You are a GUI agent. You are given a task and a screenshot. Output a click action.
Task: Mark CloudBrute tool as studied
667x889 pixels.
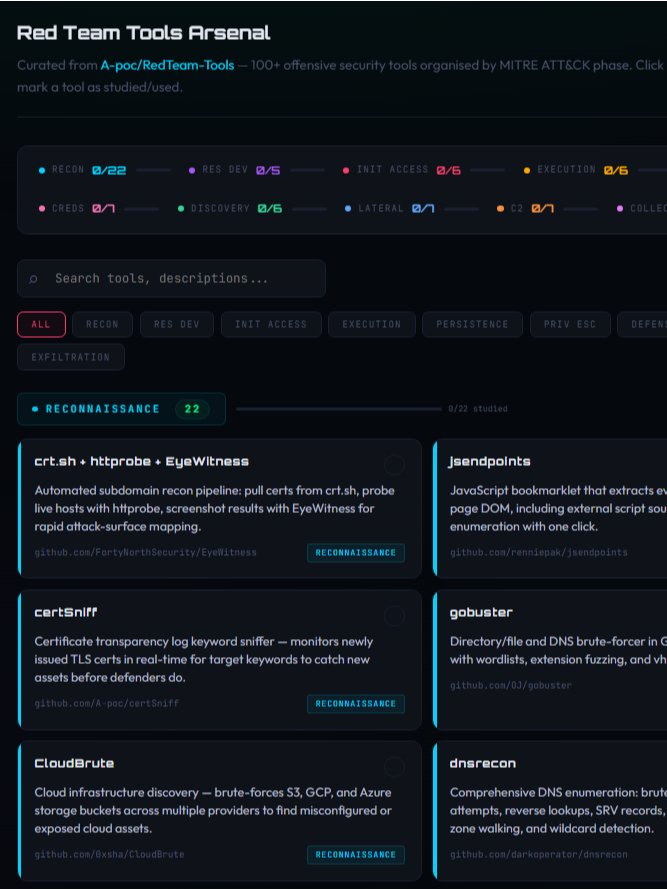click(x=394, y=767)
